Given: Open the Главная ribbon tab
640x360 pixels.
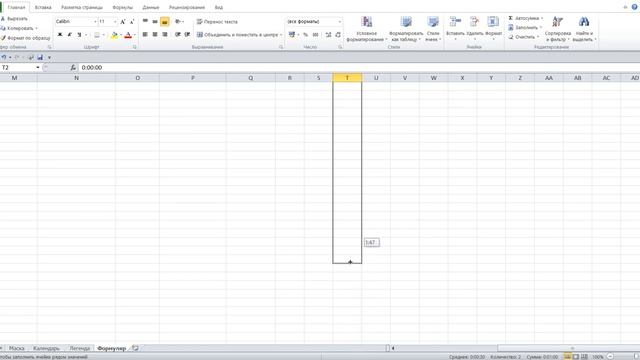Looking at the screenshot, I should pyautogui.click(x=16, y=7).
